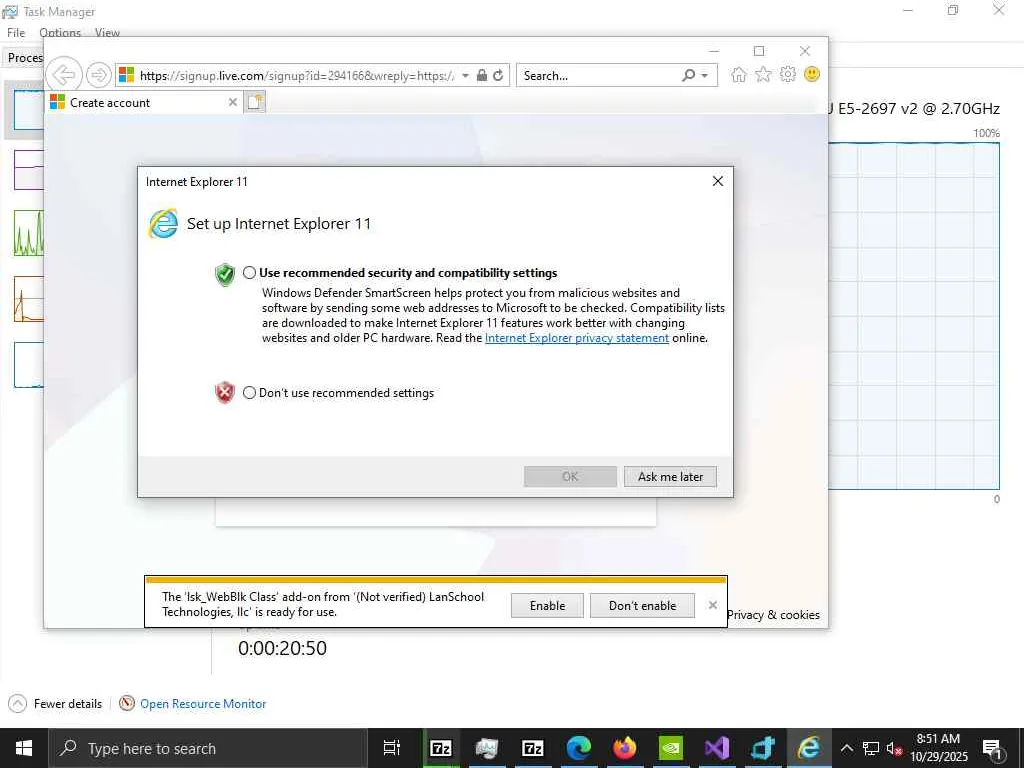
Task: Click Don't enable for the add-on
Action: pyautogui.click(x=643, y=605)
